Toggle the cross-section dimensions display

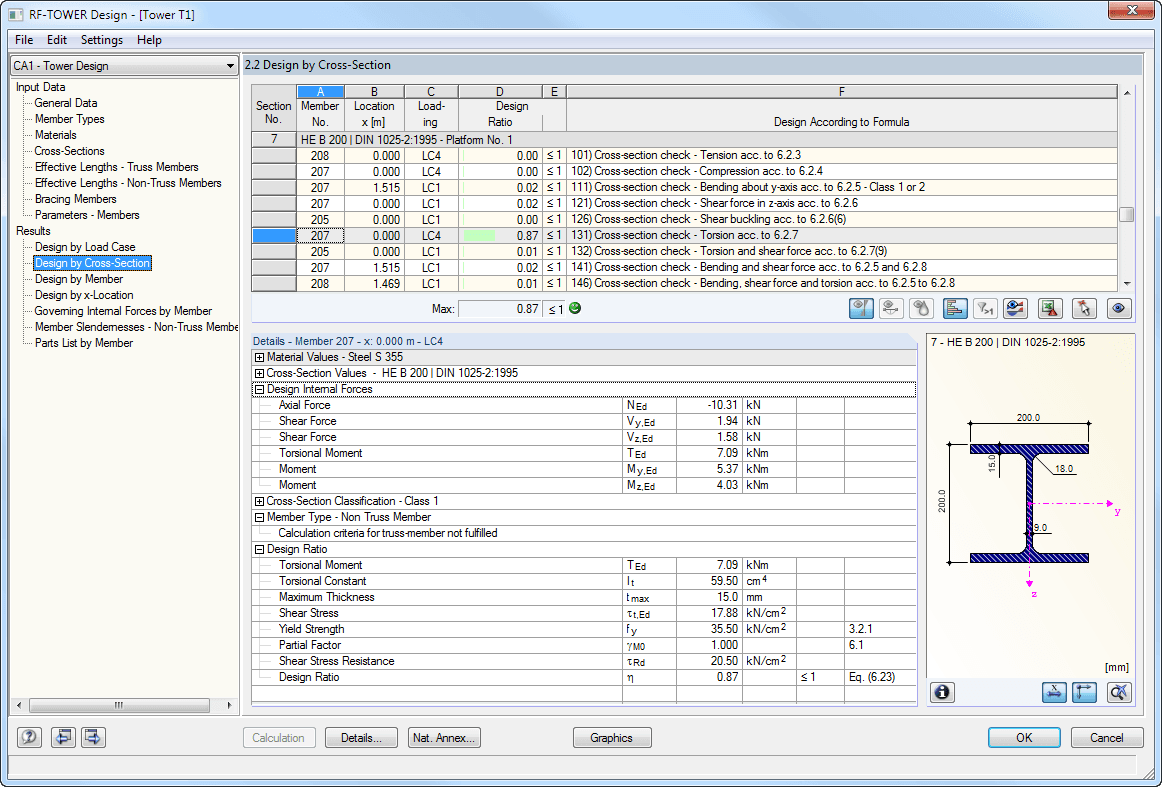[x=1053, y=692]
